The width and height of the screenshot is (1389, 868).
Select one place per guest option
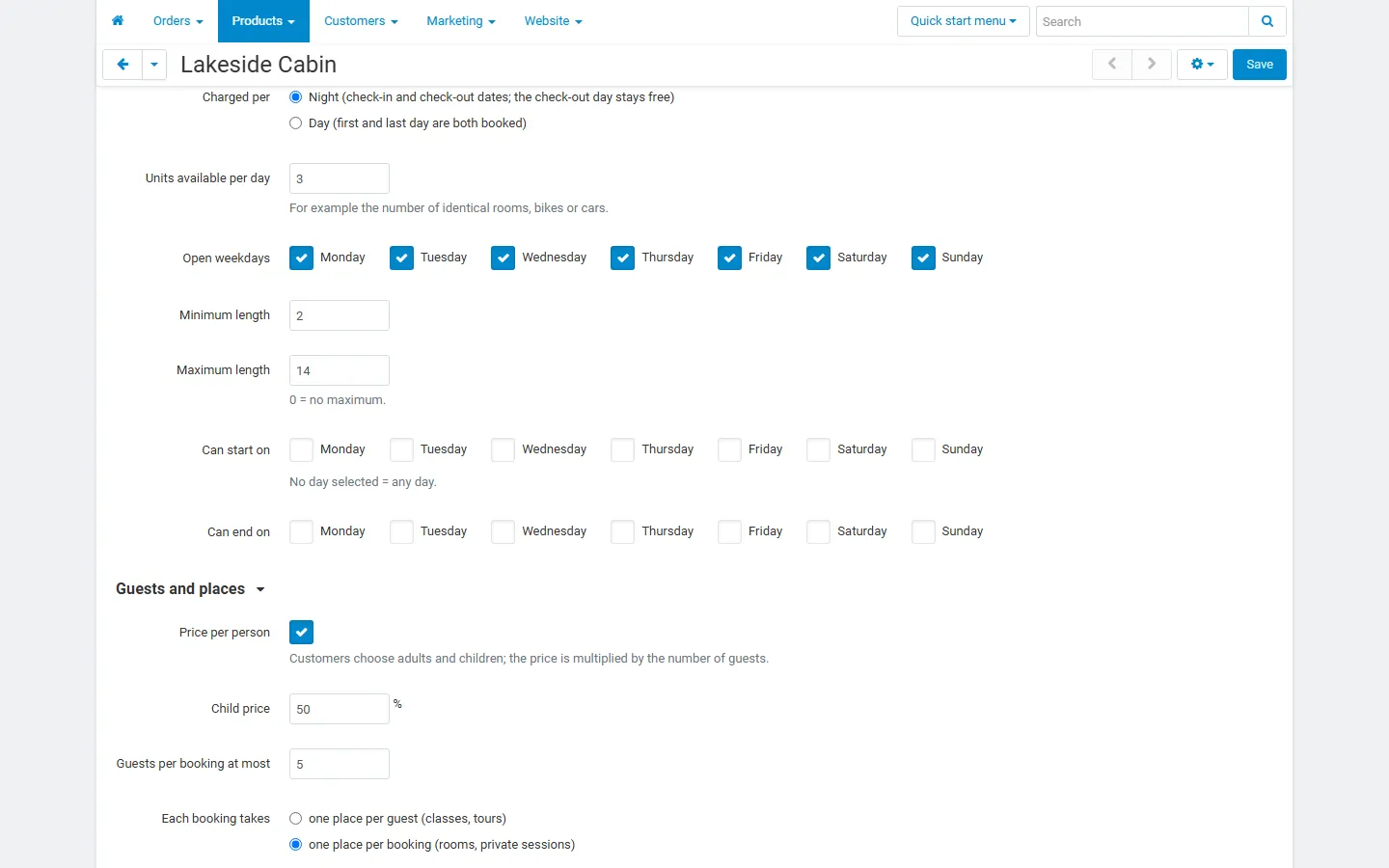296,819
